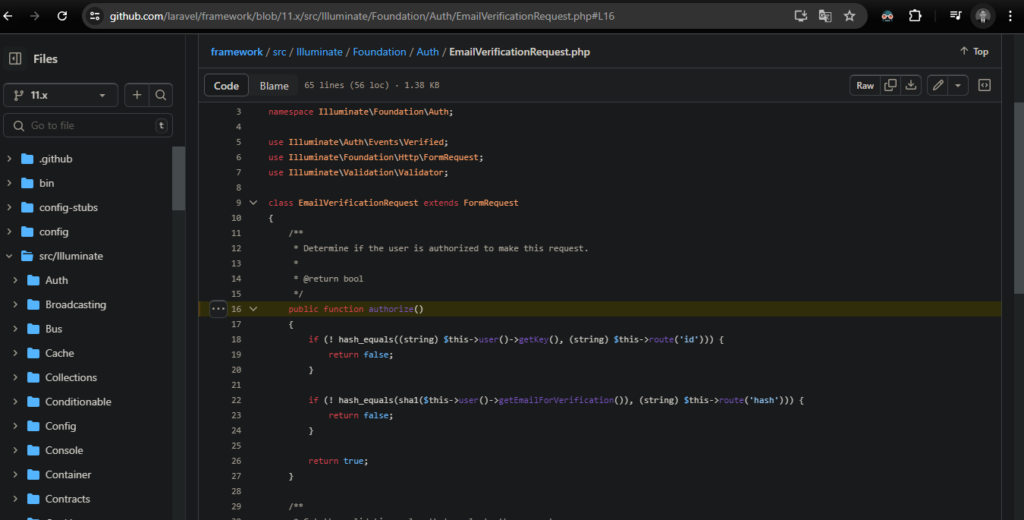Viewport: 1024px width, 520px height.
Task: Expand the bin folder chevron
Action: [9, 183]
